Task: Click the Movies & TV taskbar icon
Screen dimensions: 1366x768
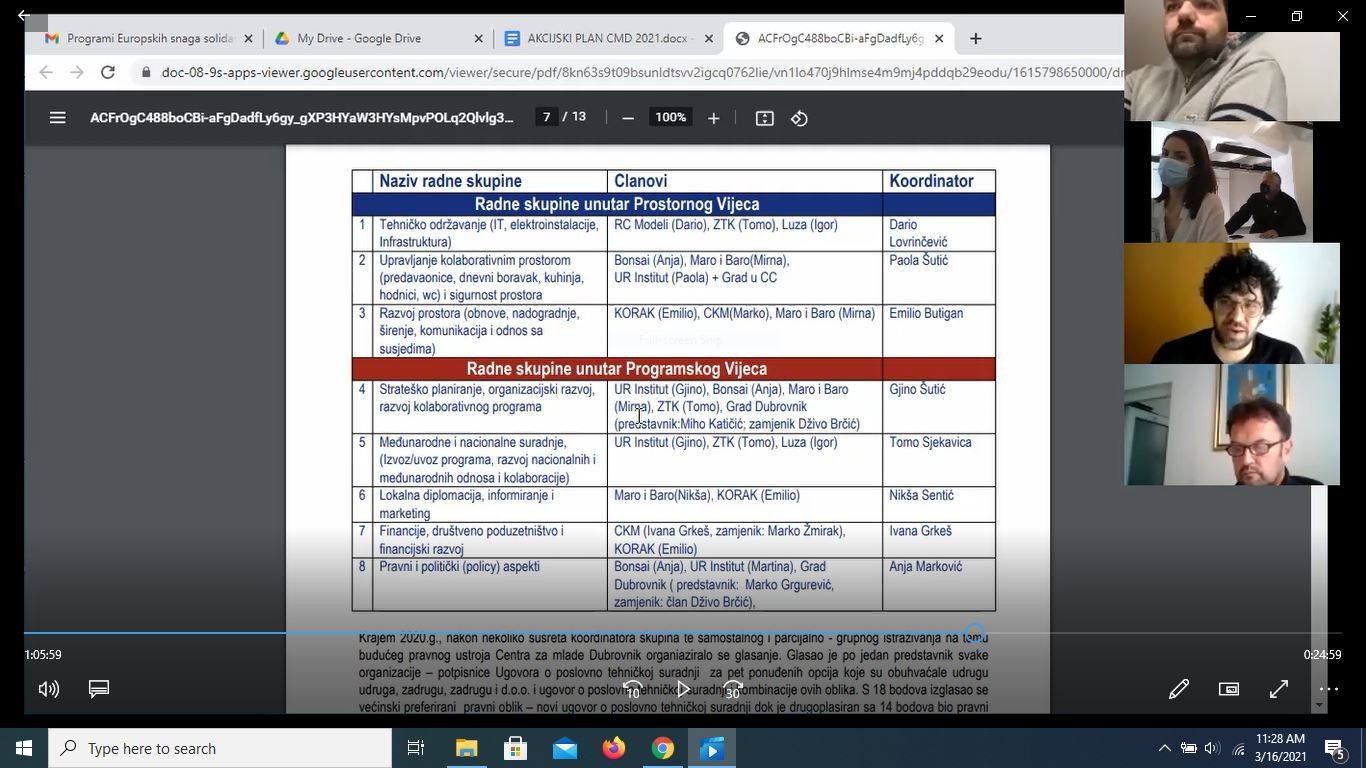Action: click(712, 748)
